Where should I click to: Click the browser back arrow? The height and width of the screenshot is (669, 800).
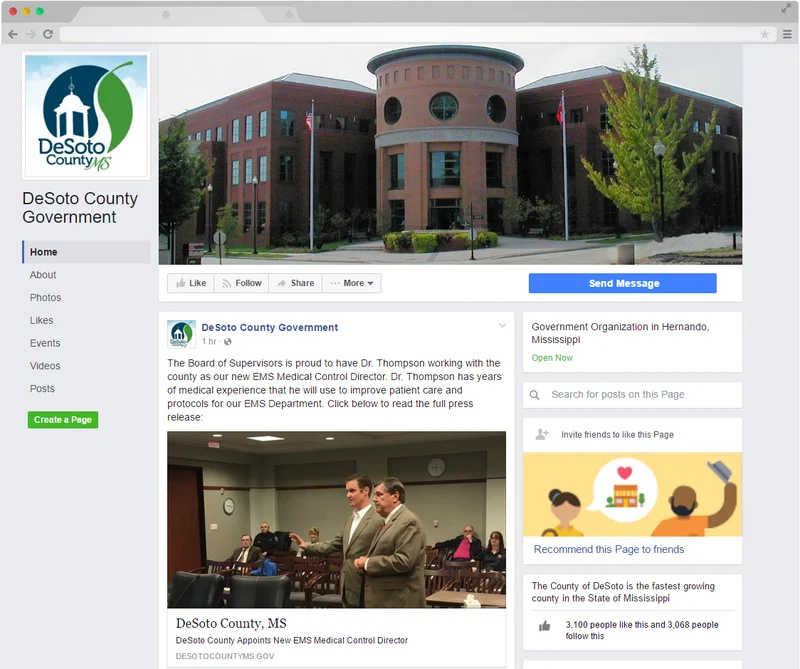click(13, 34)
